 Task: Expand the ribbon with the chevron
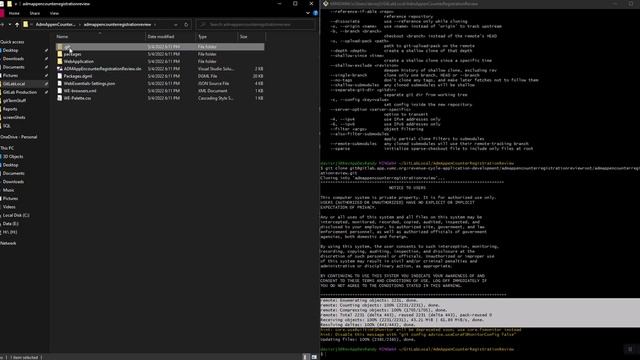pos(308,13)
